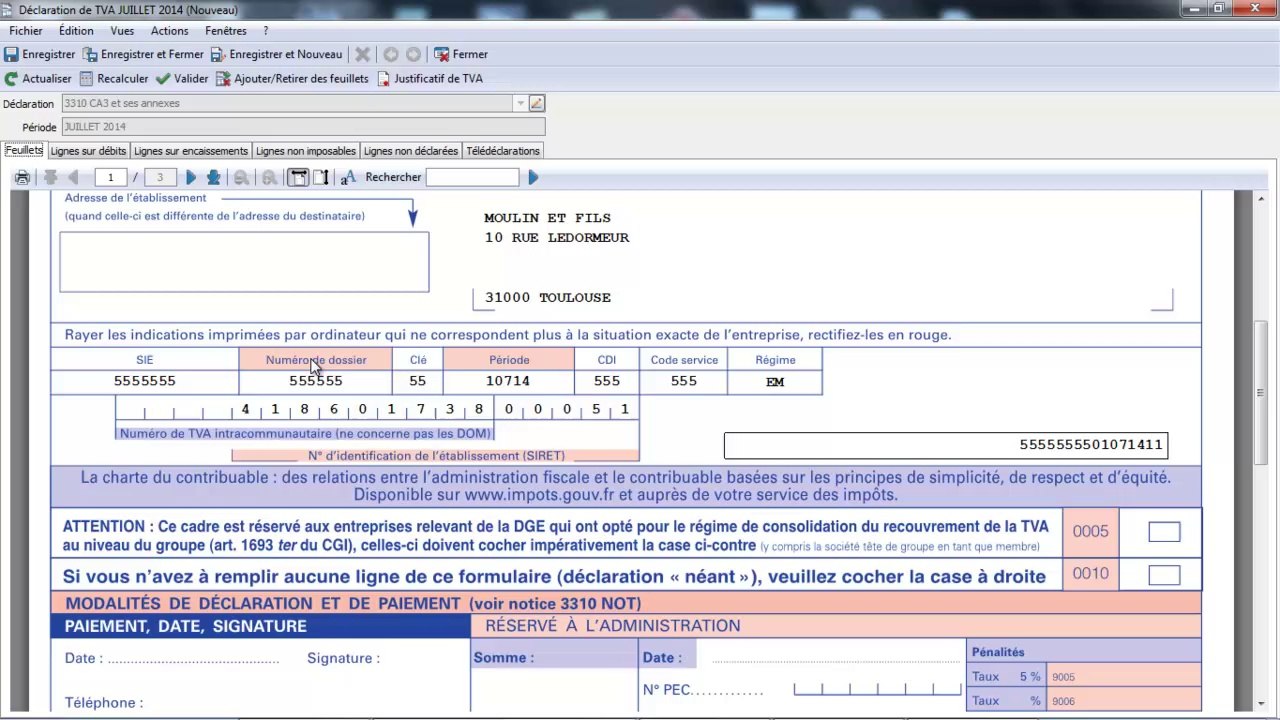This screenshot has width=1280, height=720.
Task: Focus the Rechercher search field
Action: pyautogui.click(x=472, y=178)
